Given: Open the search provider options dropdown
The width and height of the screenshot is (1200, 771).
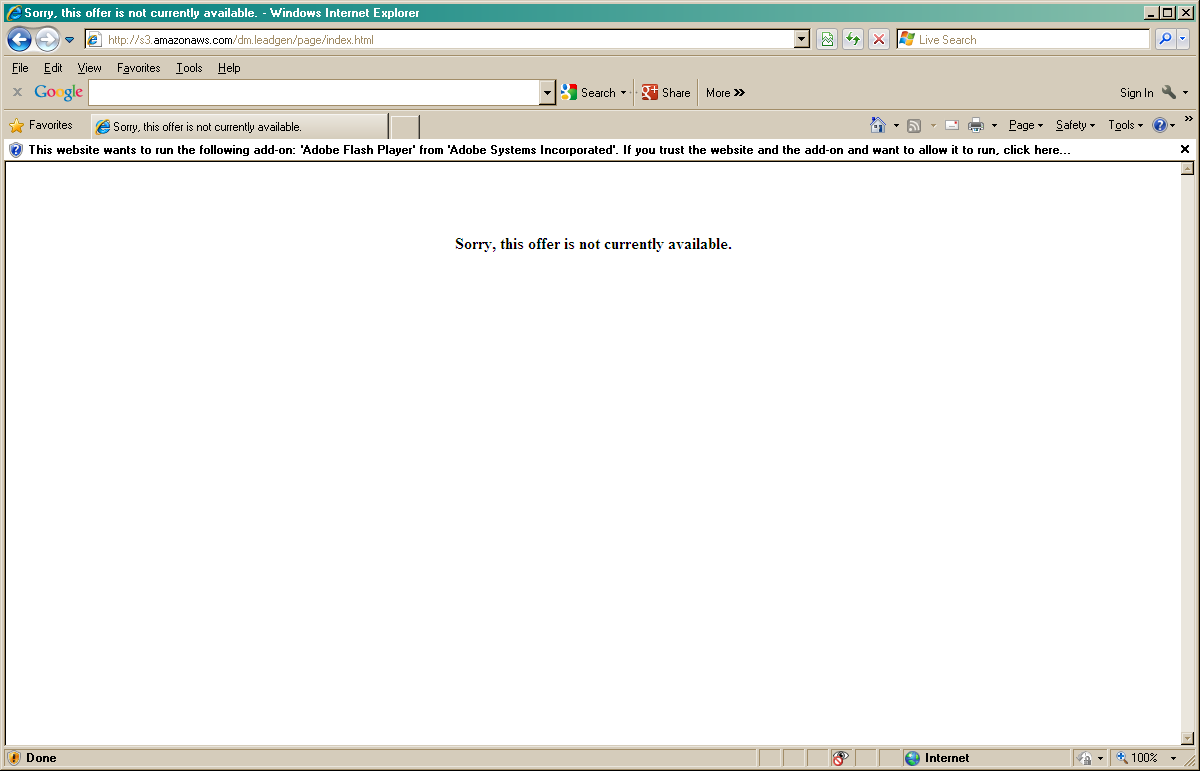Looking at the screenshot, I should (1183, 40).
